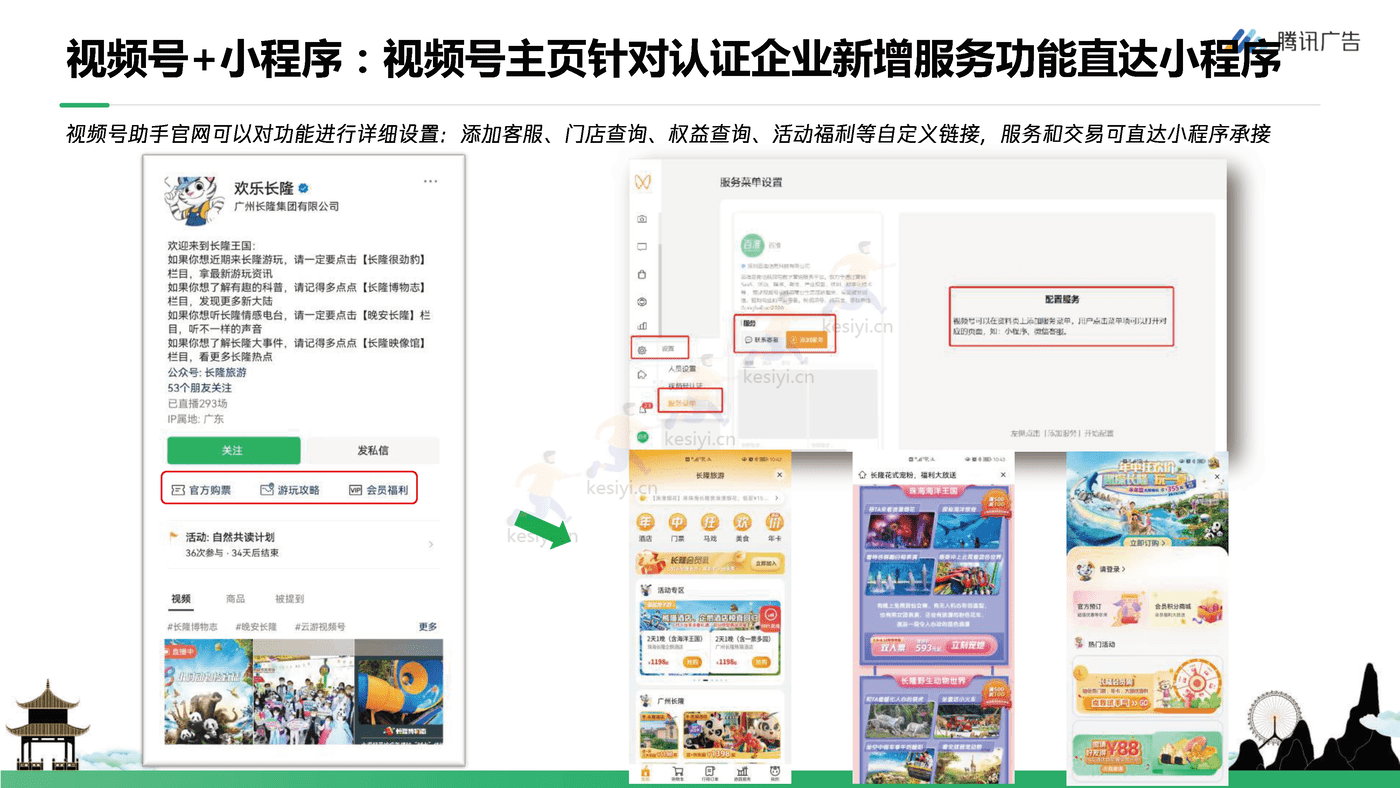
Task: Tap 立即订购 on the 年中狂欢价 banner
Action: click(x=1147, y=544)
